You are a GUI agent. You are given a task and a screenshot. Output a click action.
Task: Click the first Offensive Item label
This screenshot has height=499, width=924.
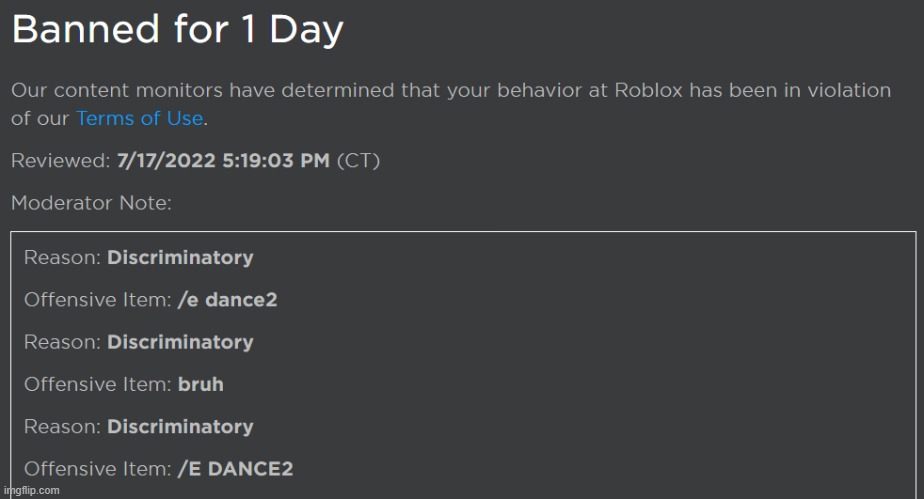click(x=98, y=300)
